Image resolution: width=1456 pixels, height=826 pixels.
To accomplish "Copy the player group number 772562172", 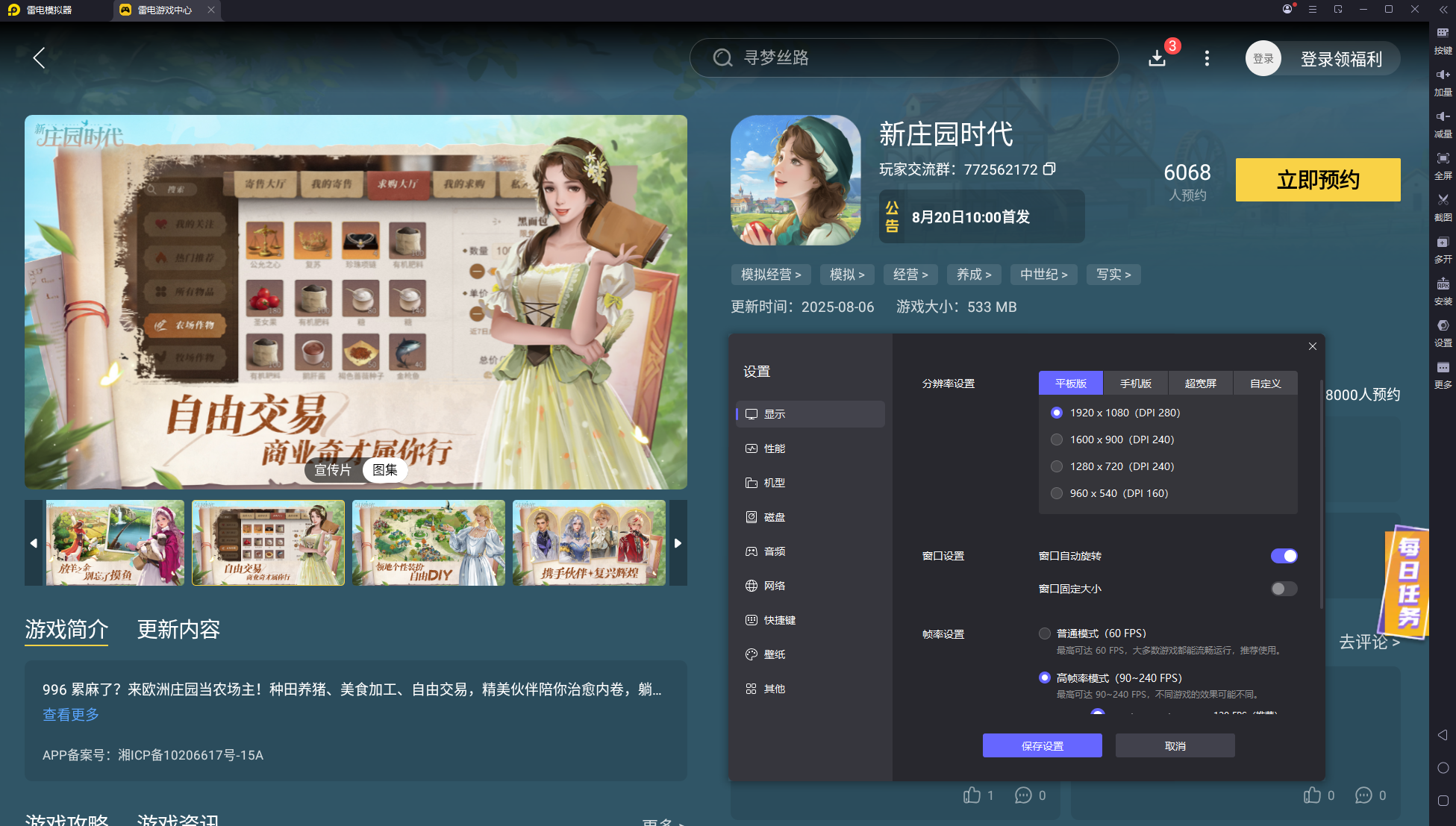I will [x=1049, y=169].
